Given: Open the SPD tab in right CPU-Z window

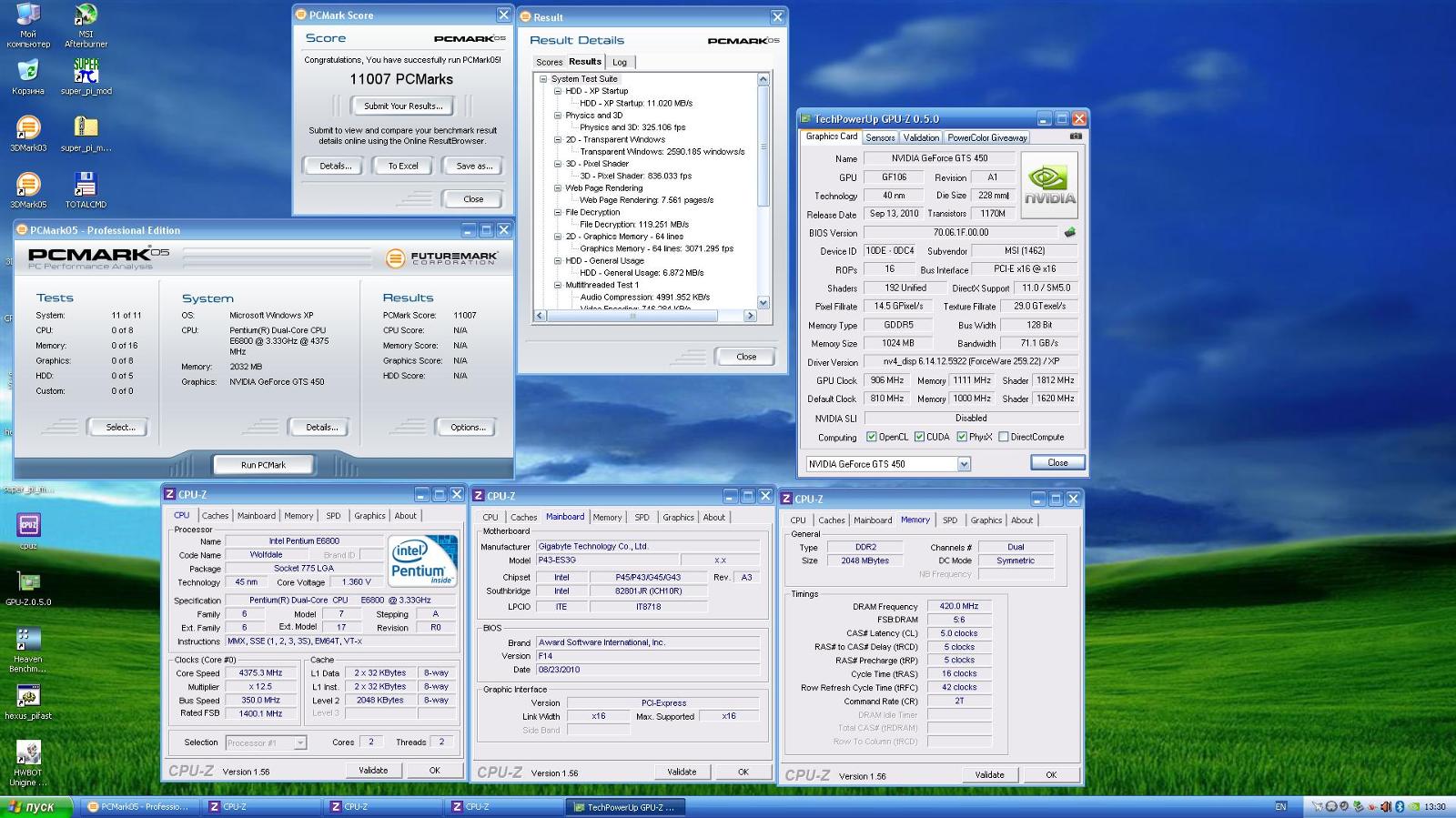Looking at the screenshot, I should 950,520.
